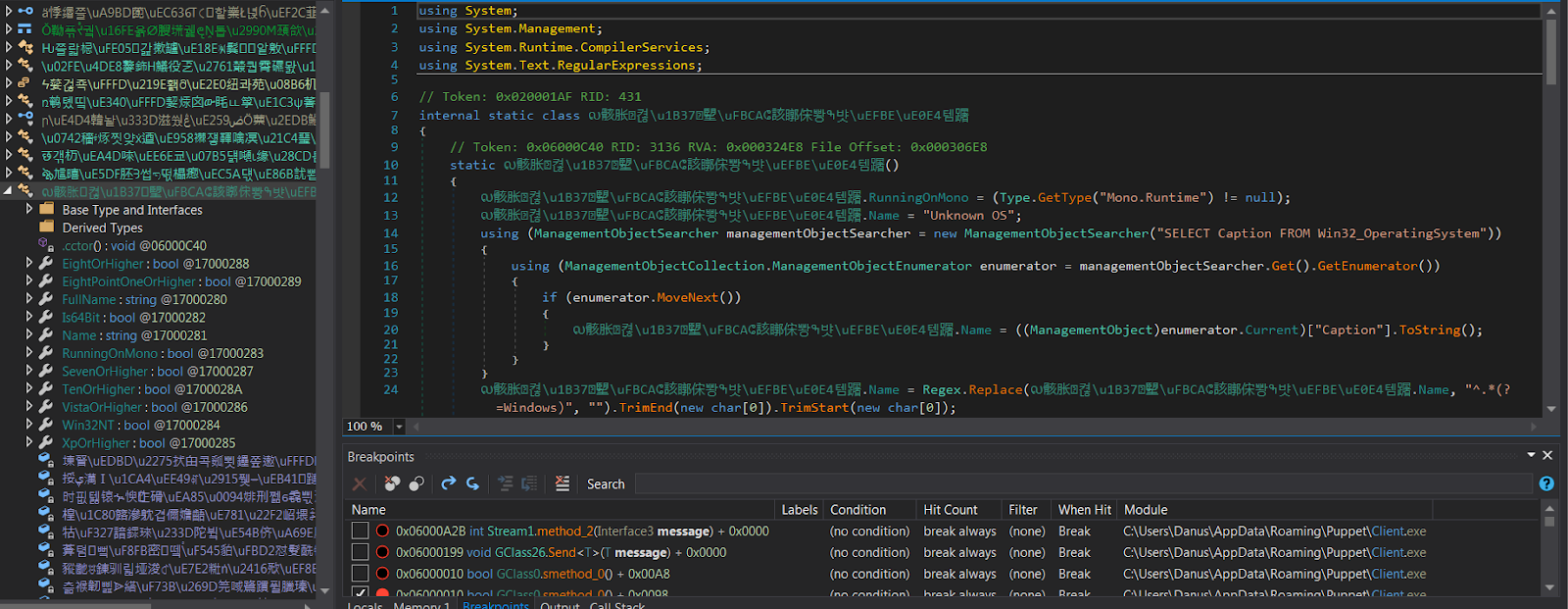
Task: Expand the Base Type and Interfaces node
Action: pos(29,210)
